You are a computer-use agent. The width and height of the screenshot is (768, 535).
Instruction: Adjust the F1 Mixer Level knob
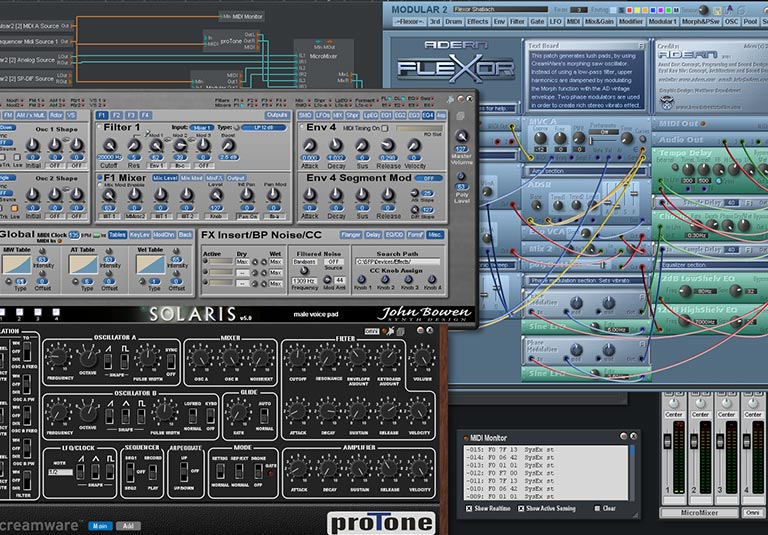[216, 195]
